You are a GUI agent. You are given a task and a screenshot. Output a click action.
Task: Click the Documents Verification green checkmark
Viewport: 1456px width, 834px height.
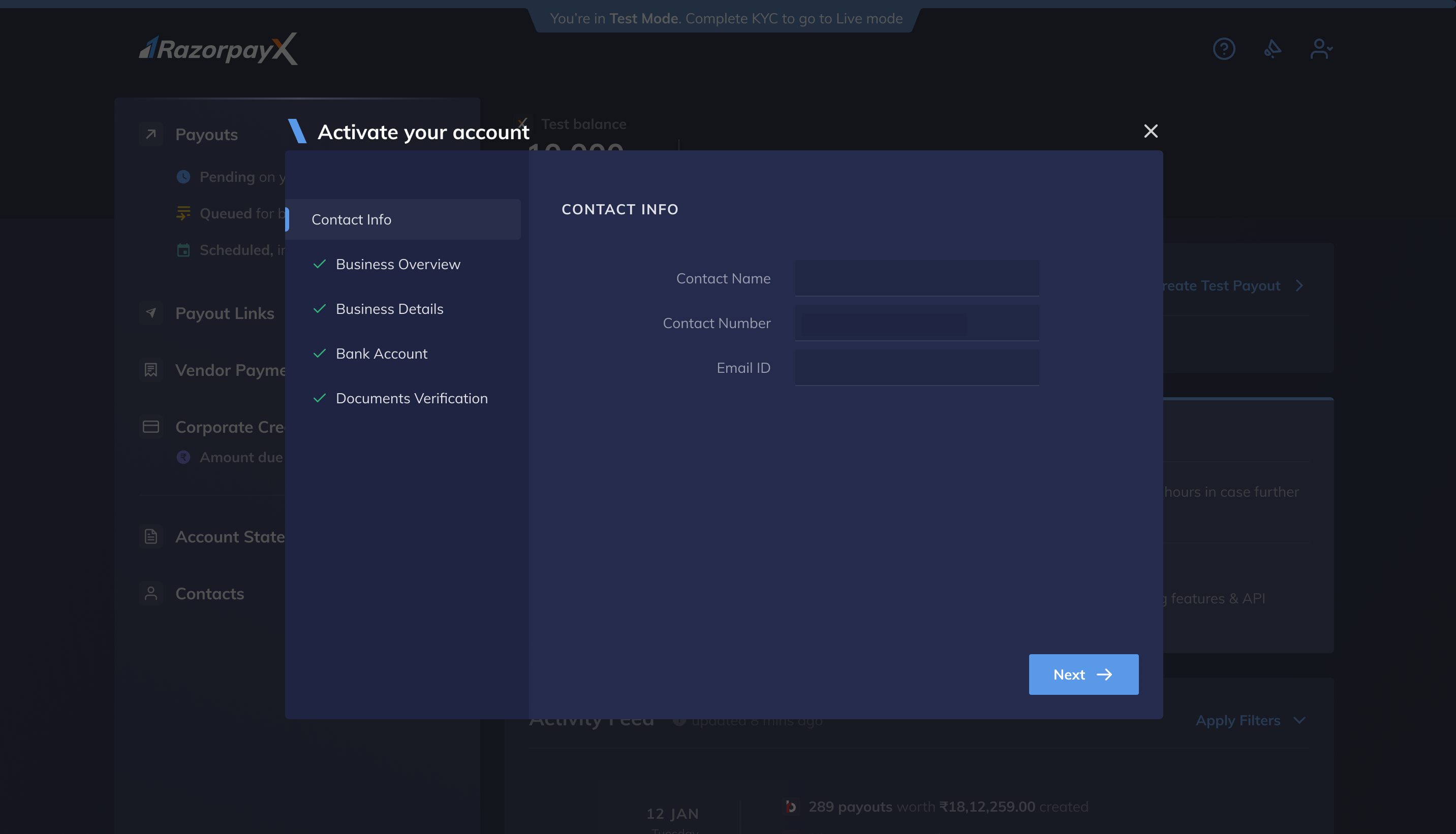click(x=320, y=398)
